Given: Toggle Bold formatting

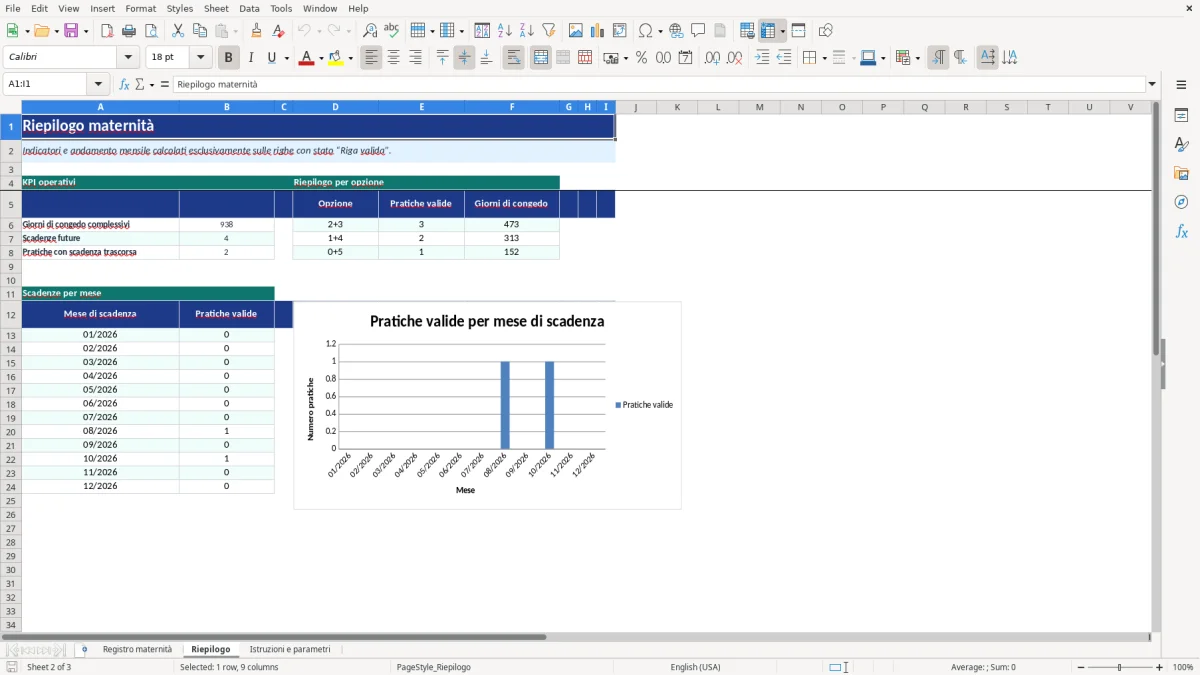Looking at the screenshot, I should tap(229, 58).
